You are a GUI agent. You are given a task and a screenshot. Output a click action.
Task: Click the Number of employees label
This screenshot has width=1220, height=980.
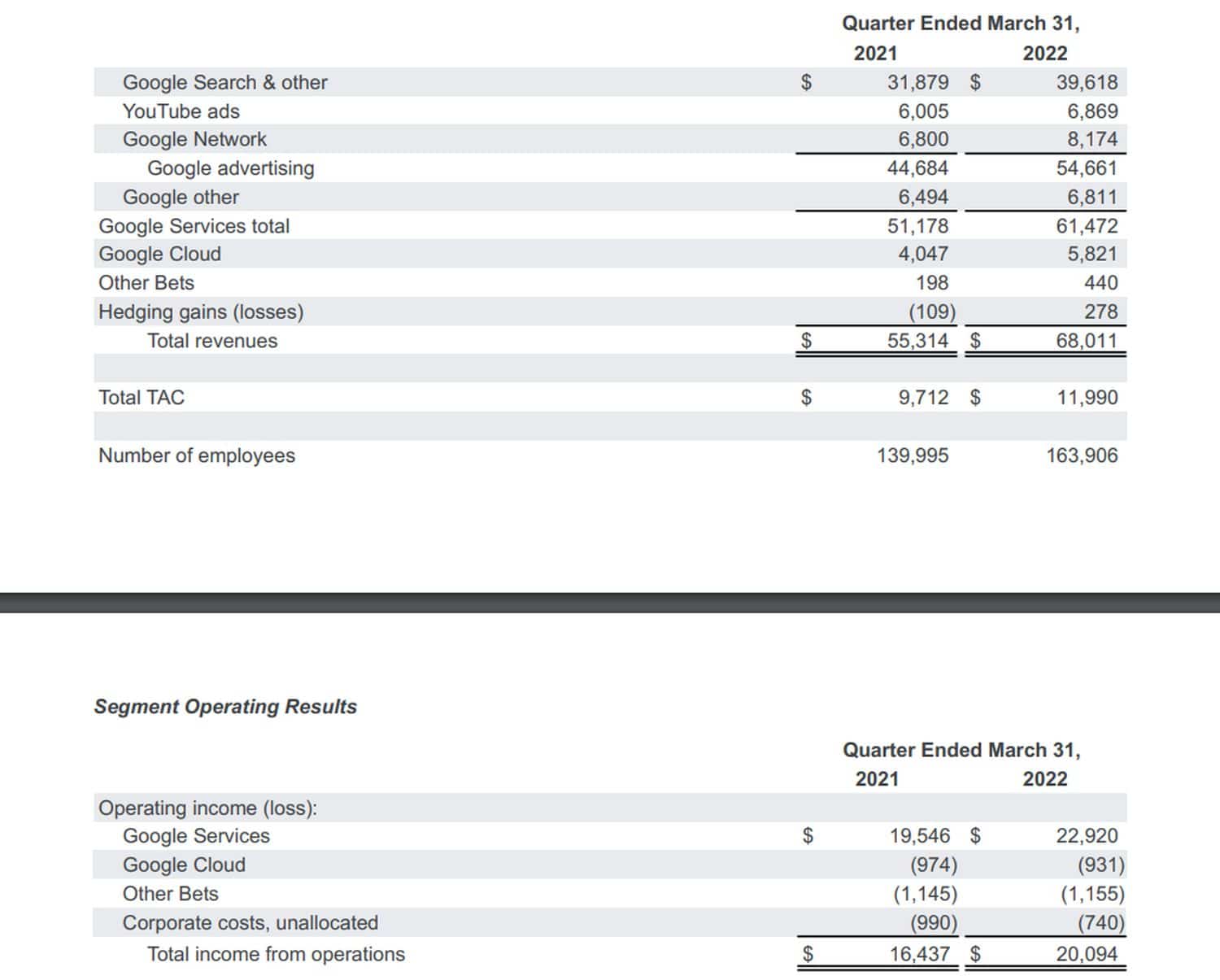[197, 455]
